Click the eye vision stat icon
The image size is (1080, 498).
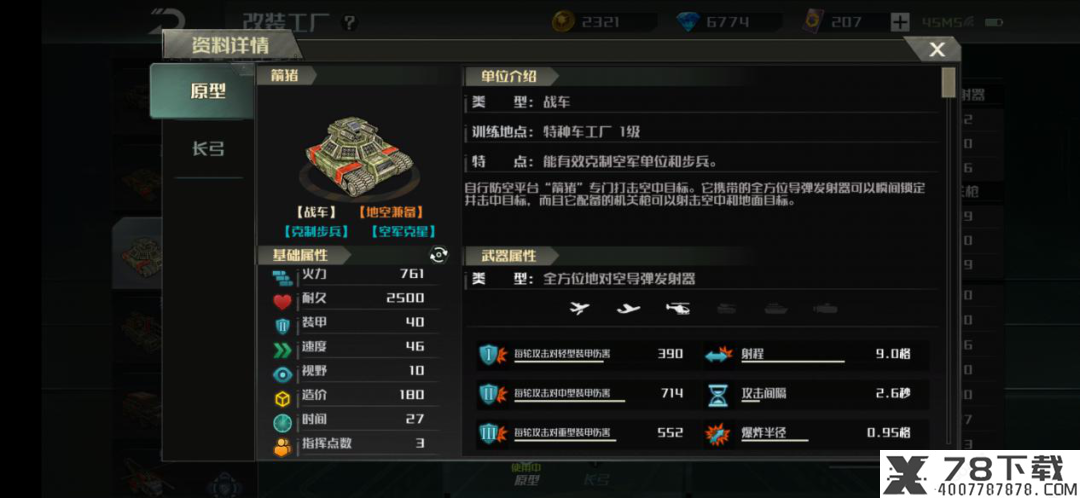(282, 373)
